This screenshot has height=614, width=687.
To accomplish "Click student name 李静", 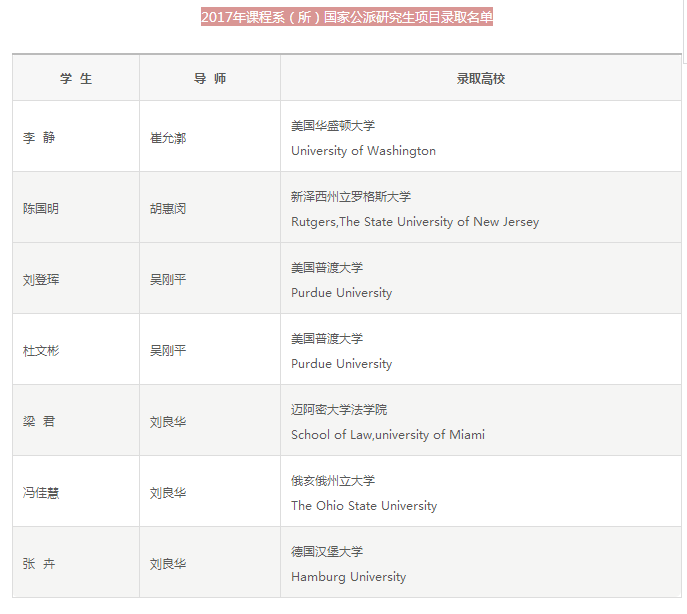I will 39,138.
